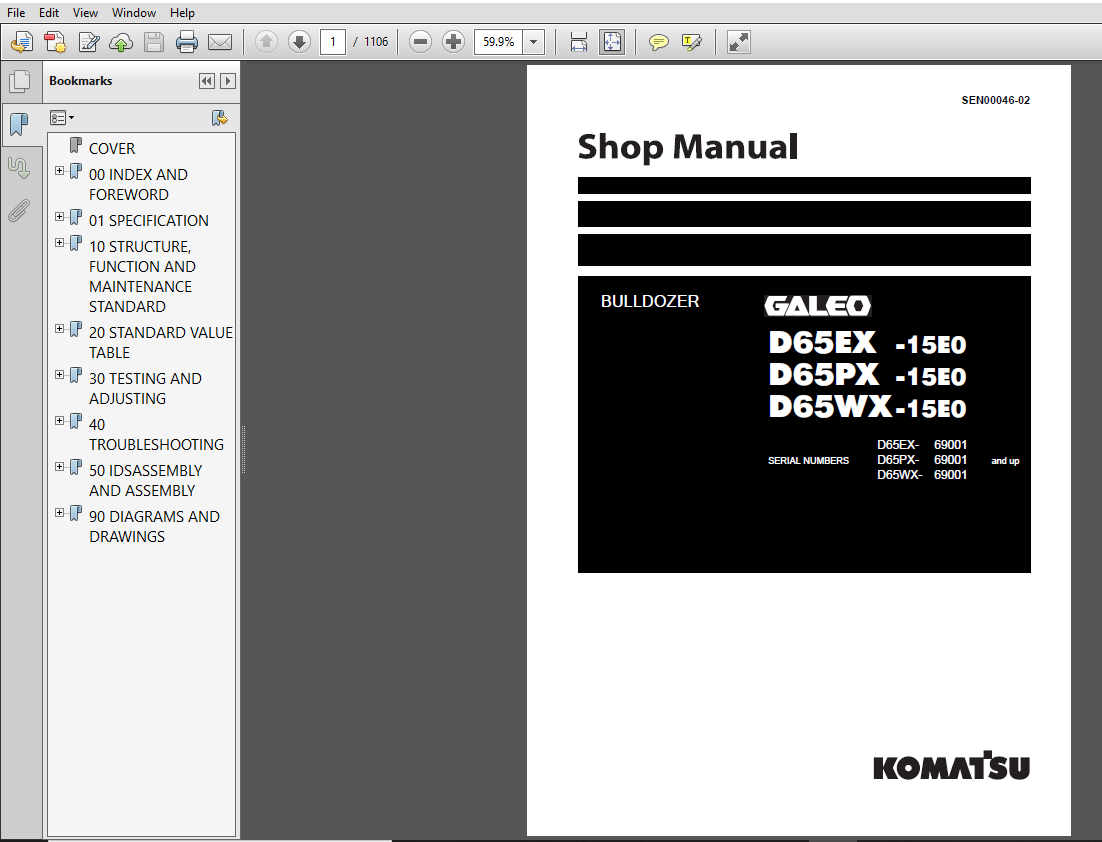Open the Window menu

tap(134, 13)
